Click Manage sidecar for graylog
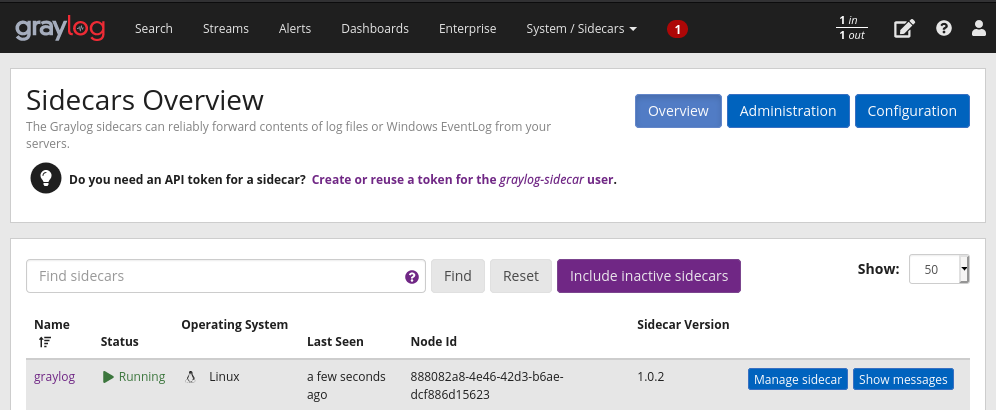This screenshot has width=996, height=410. click(x=798, y=379)
